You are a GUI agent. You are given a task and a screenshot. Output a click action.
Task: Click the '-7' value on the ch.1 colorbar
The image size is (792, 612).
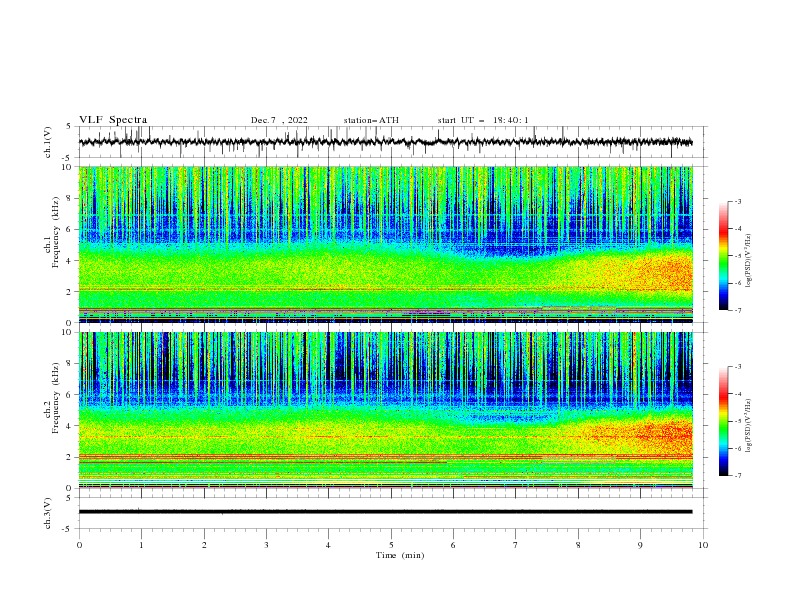(737, 311)
